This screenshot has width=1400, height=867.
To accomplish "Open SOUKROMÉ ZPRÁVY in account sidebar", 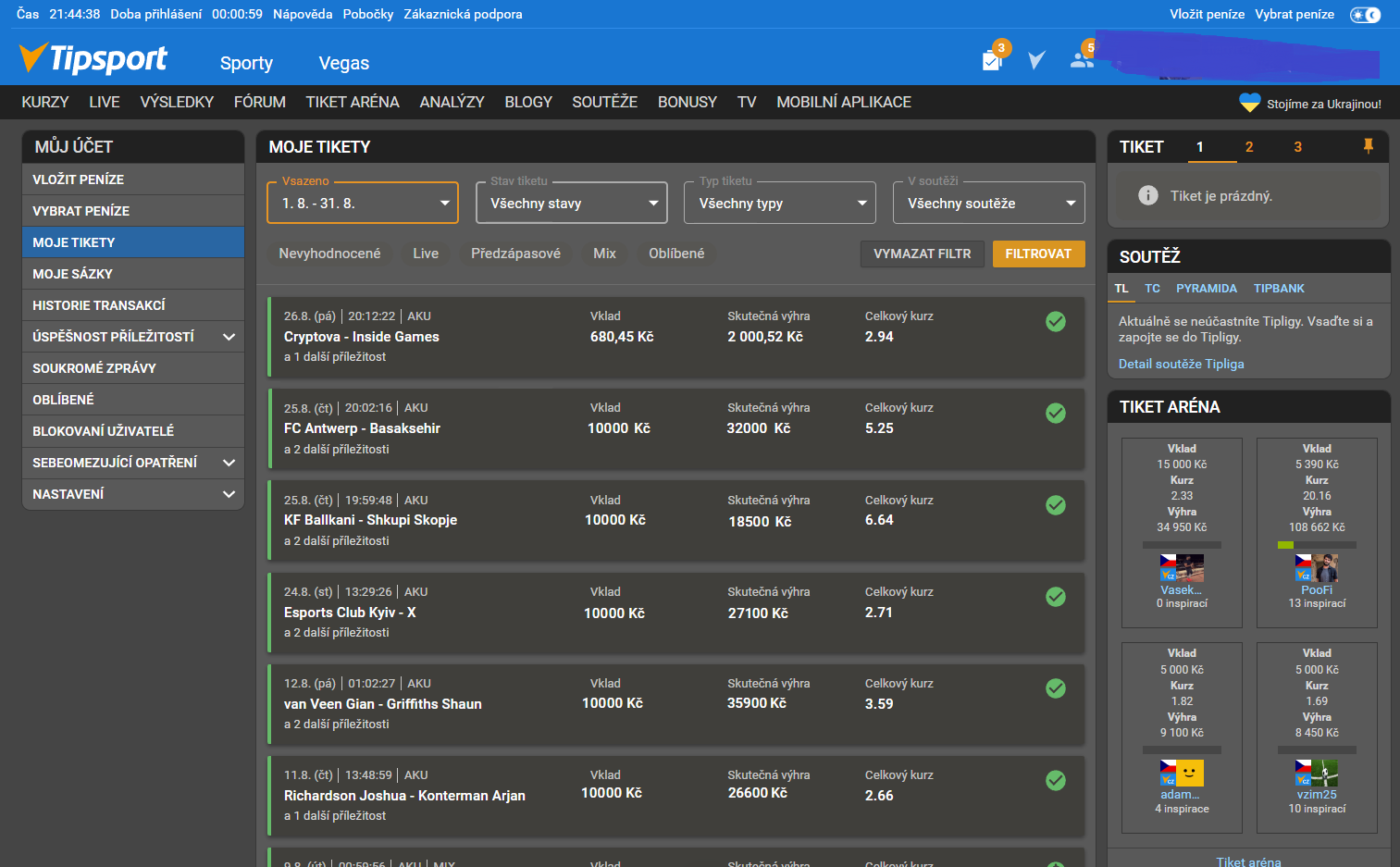I will click(133, 368).
